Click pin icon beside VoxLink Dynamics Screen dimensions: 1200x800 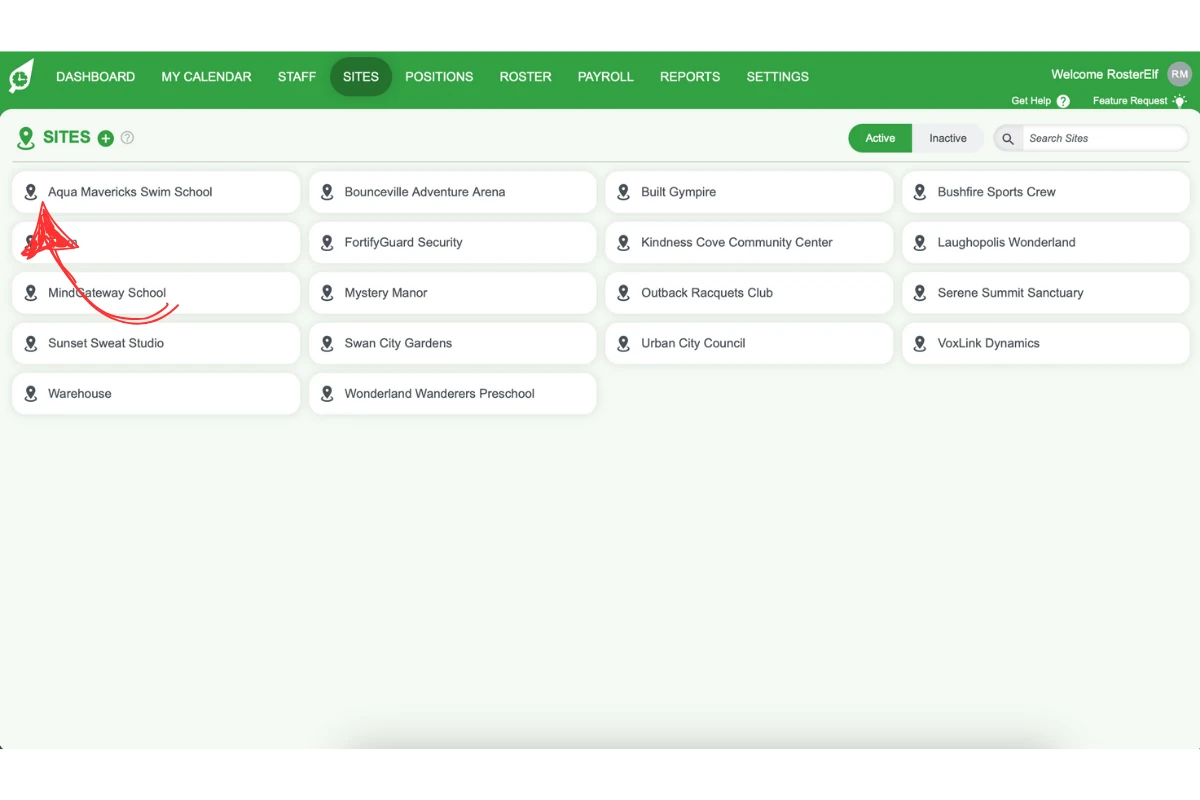pos(920,343)
